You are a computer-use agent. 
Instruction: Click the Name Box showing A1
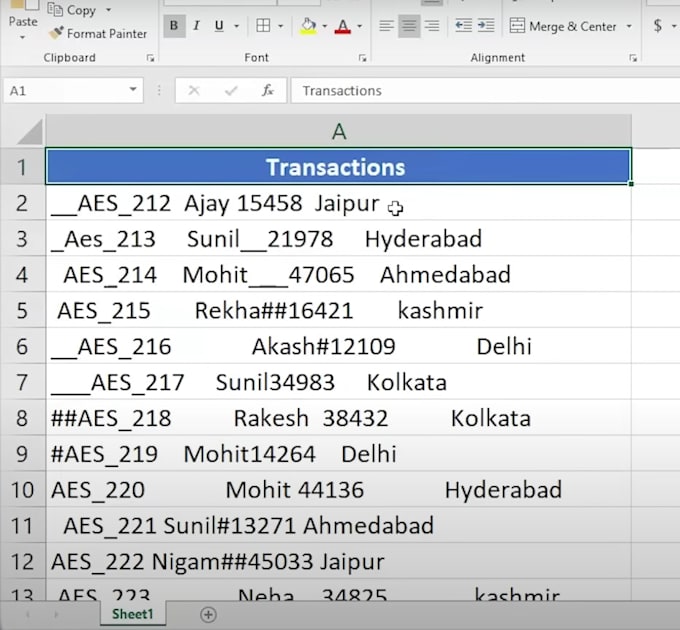coord(65,91)
